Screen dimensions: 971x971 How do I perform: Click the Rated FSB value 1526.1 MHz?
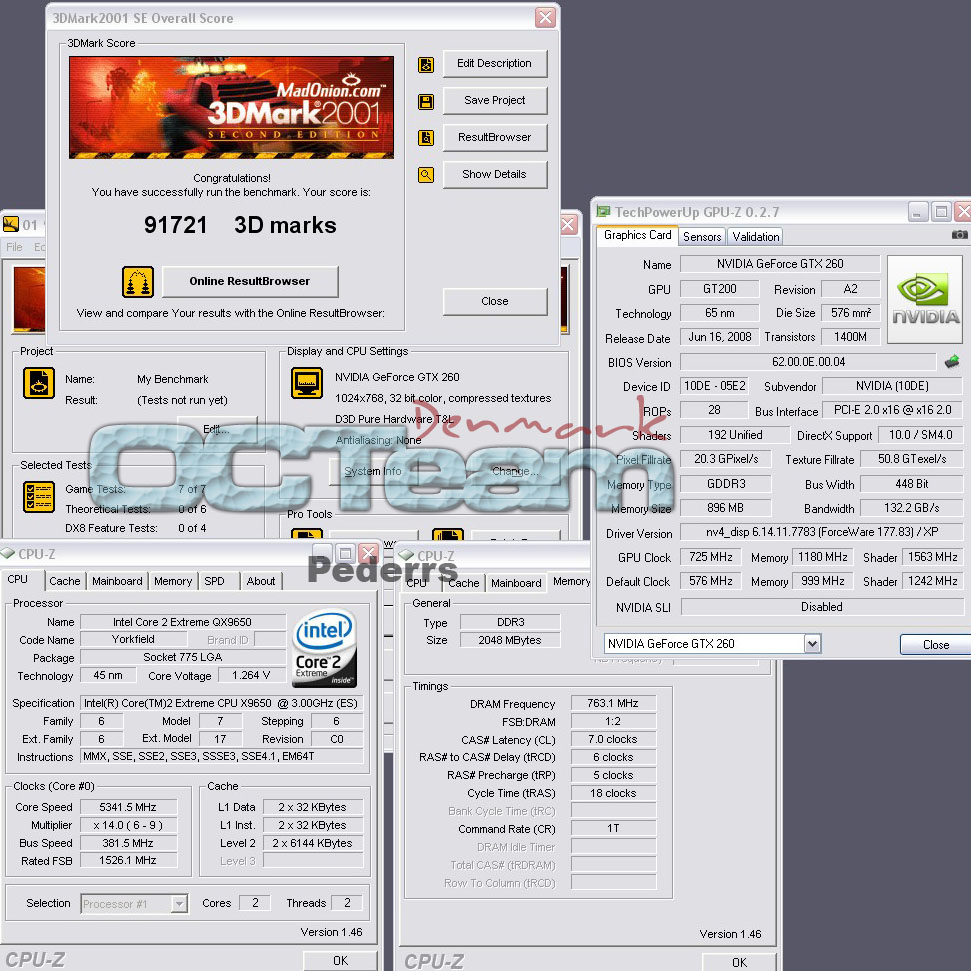point(128,861)
